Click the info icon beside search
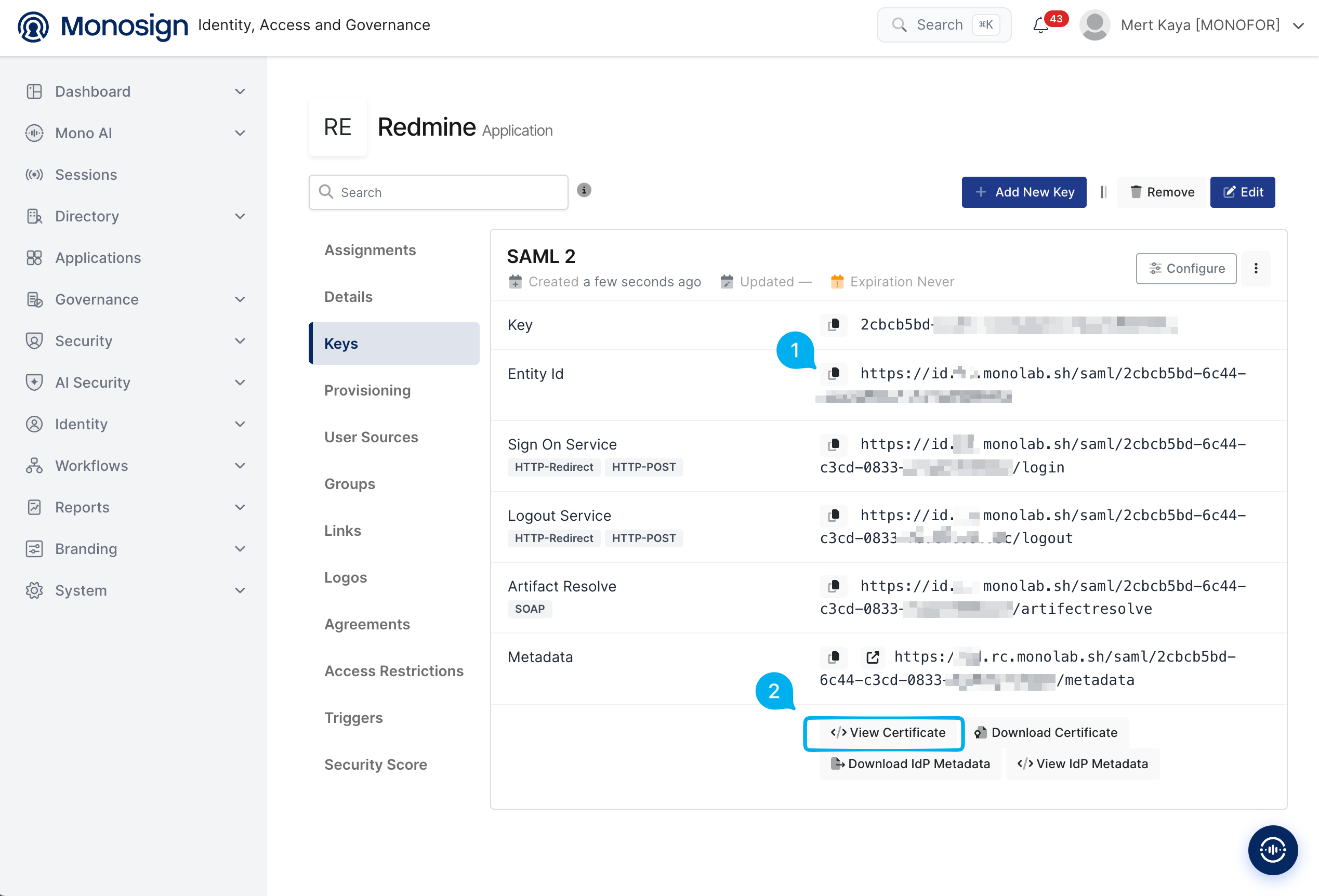 coord(584,190)
